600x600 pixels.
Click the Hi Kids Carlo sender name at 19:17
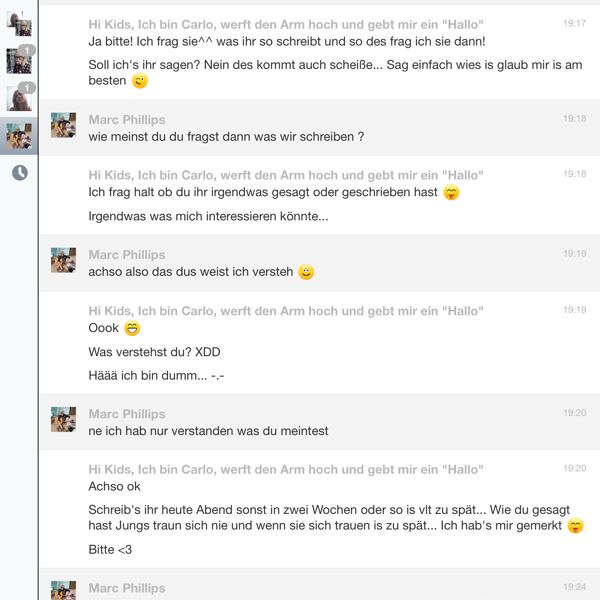286,24
